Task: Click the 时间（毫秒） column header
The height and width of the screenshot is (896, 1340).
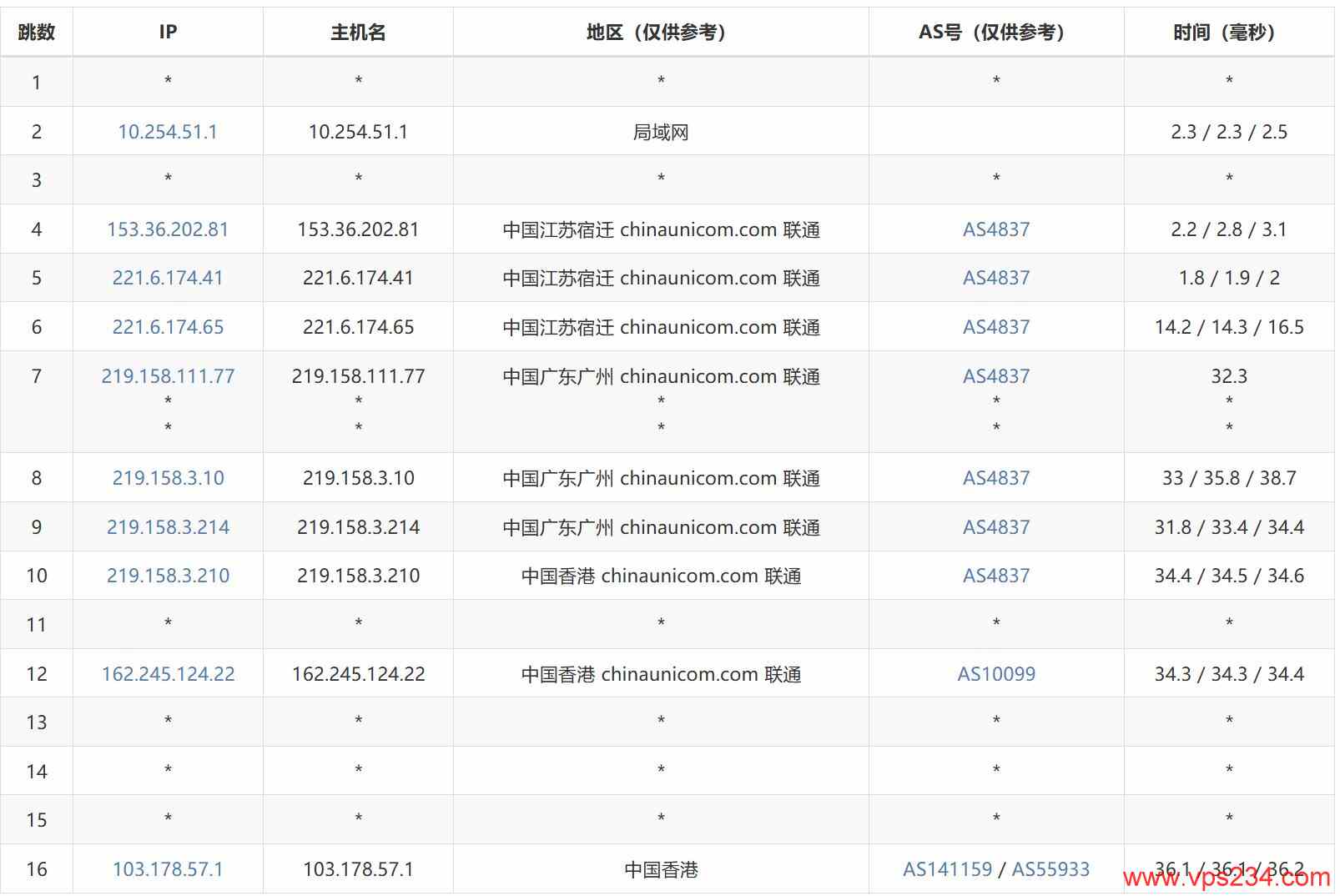Action: (x=1229, y=32)
